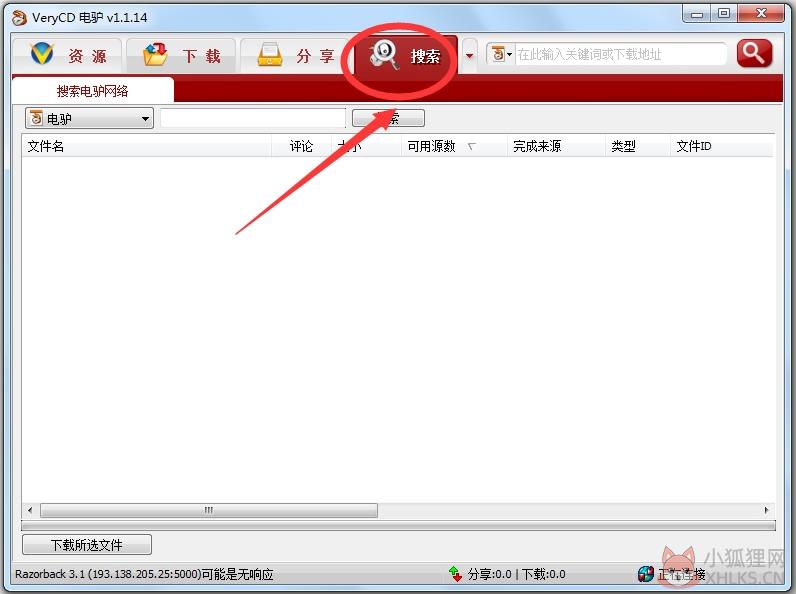Sort by 类型 column header
This screenshot has width=796, height=594.
[x=638, y=146]
